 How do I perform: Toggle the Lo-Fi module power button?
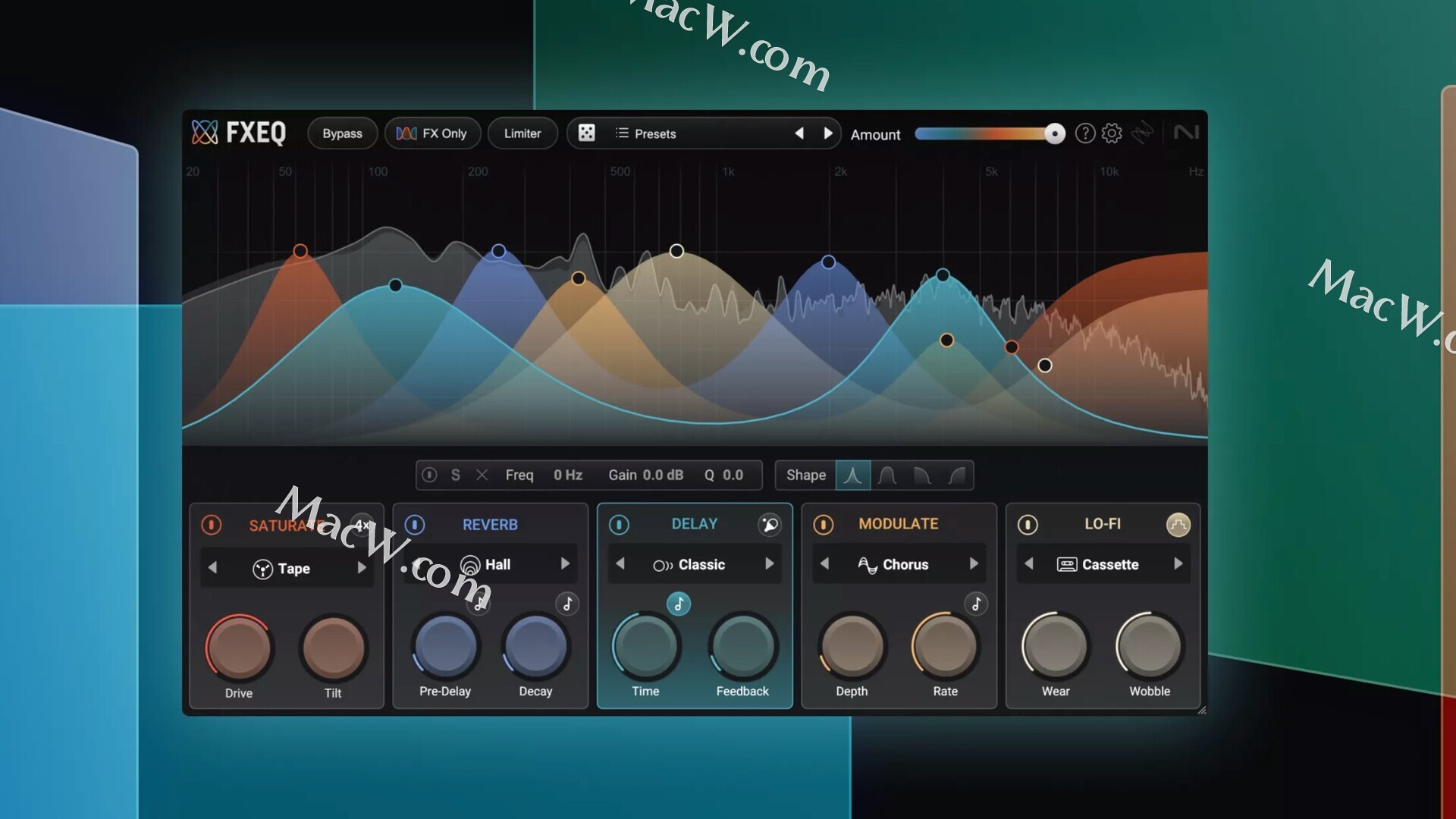click(x=1028, y=525)
